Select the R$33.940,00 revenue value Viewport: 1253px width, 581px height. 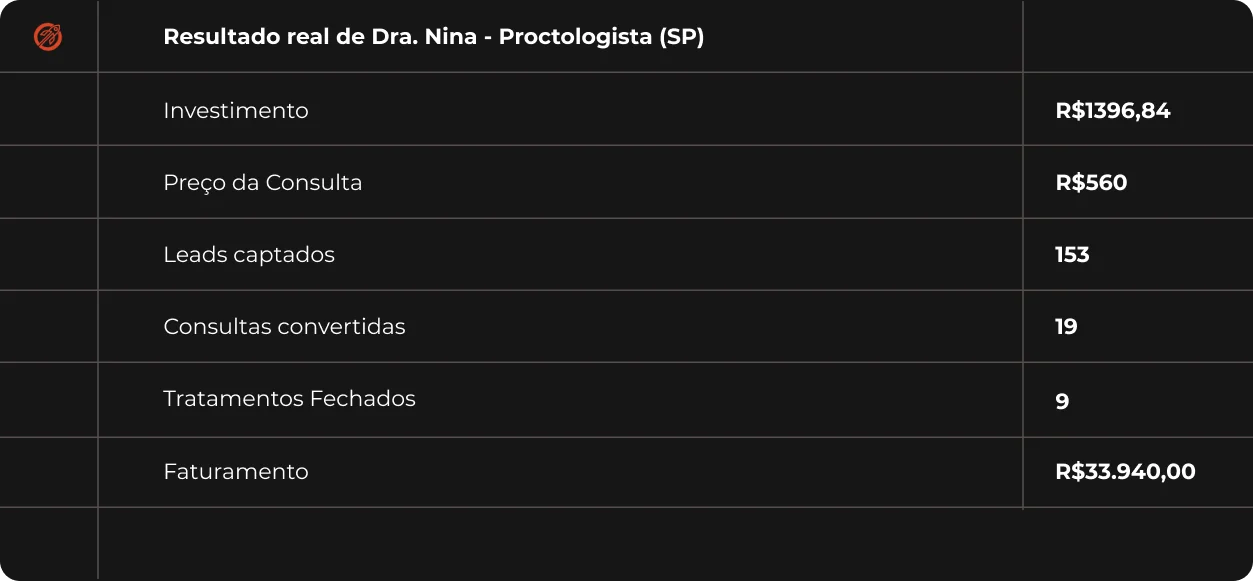1125,472
